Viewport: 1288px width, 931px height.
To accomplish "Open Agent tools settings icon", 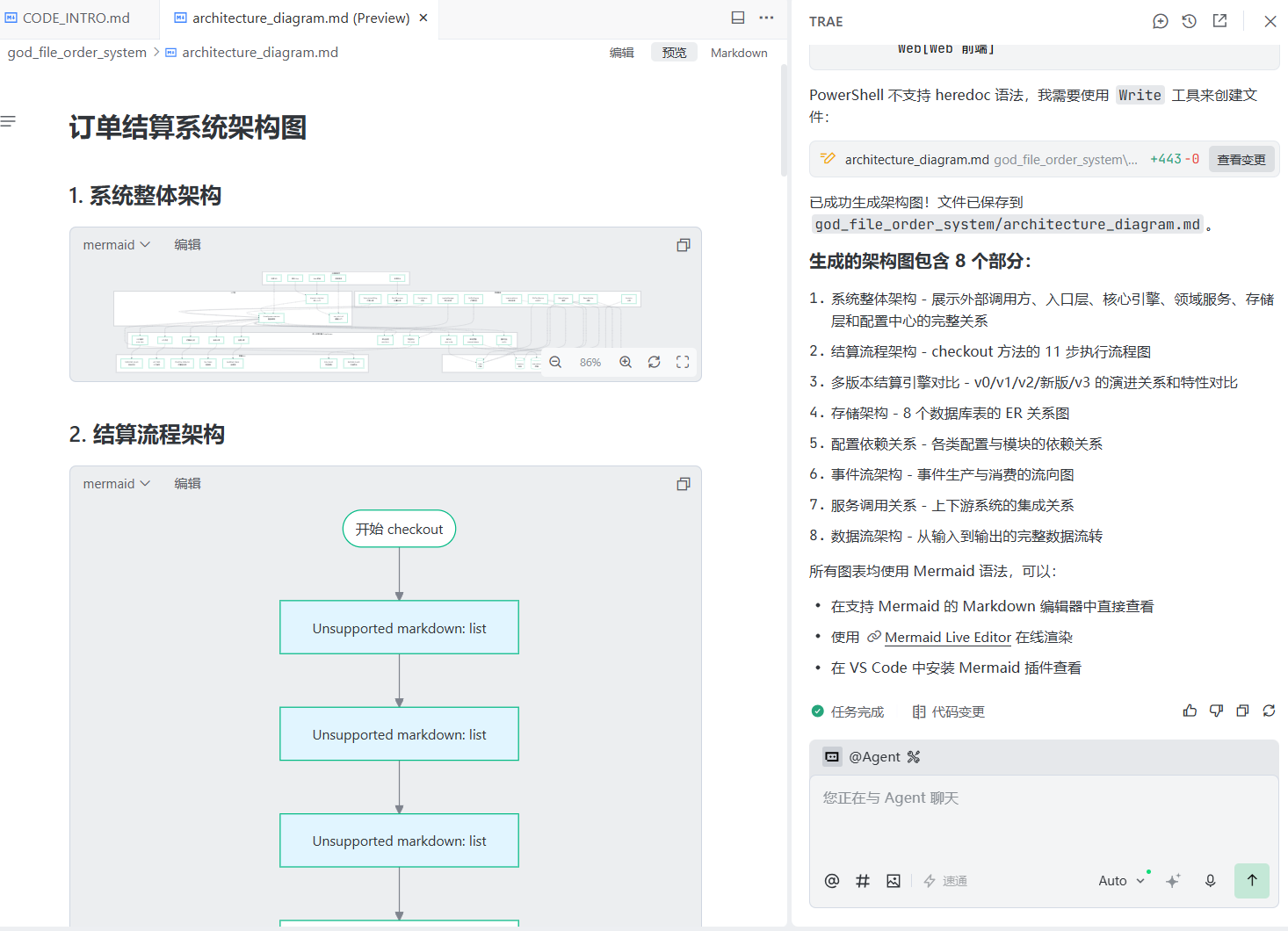I will tap(914, 756).
